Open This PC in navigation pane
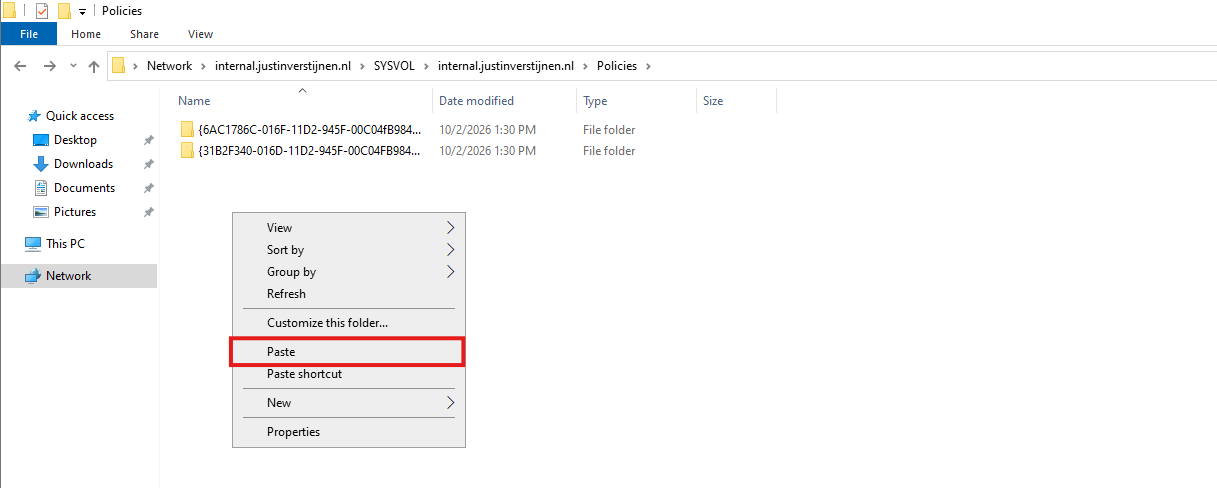This screenshot has height=488, width=1217. pyautogui.click(x=65, y=244)
